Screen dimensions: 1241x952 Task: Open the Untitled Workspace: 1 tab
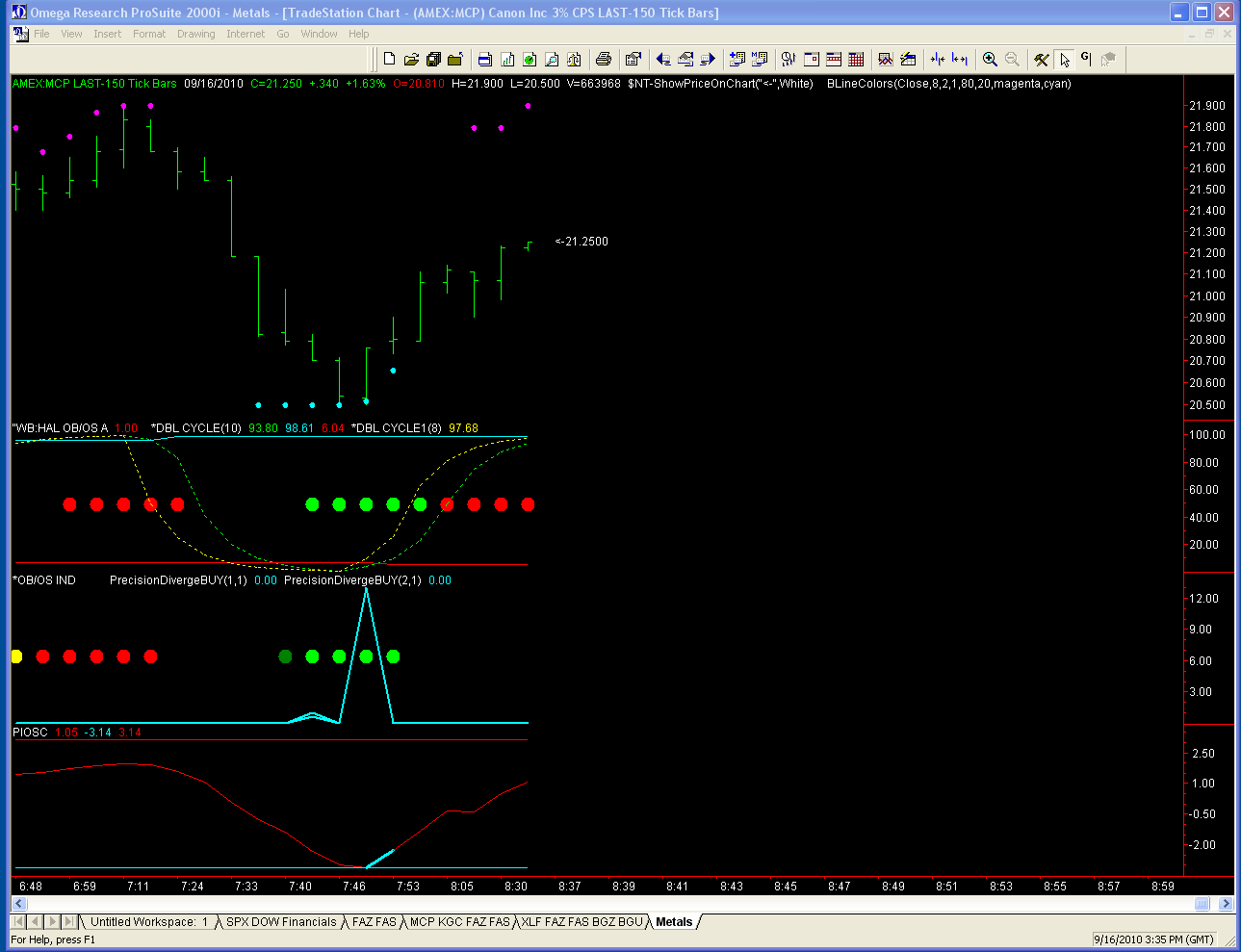pyautogui.click(x=148, y=922)
